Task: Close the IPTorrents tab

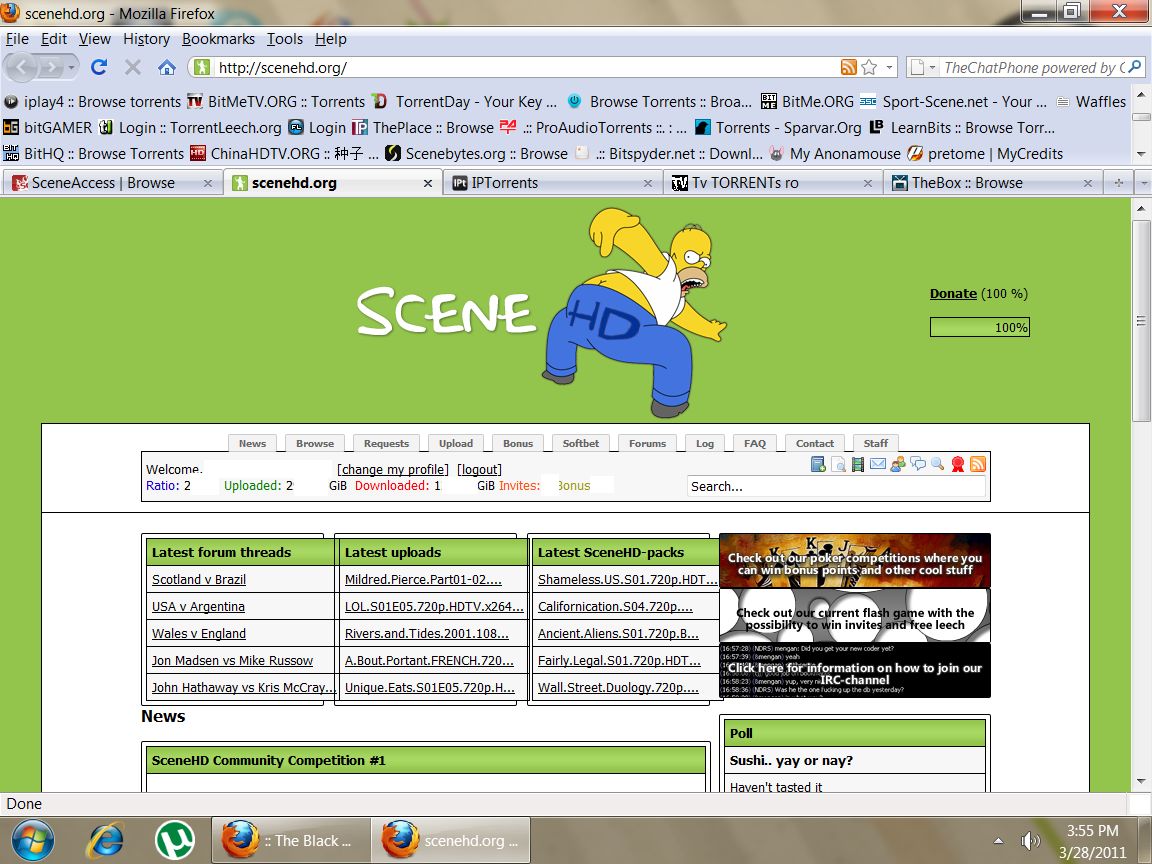Action: pos(647,183)
